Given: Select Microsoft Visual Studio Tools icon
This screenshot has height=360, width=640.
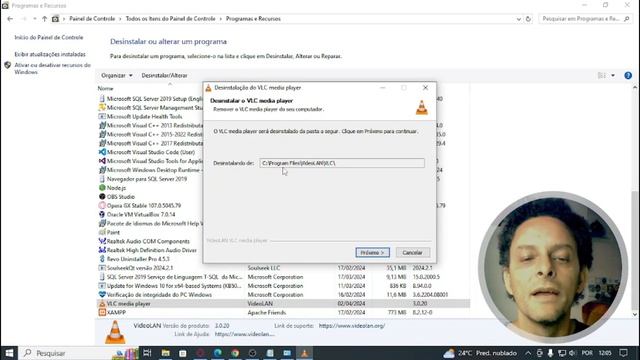Looking at the screenshot, I should (102, 161).
